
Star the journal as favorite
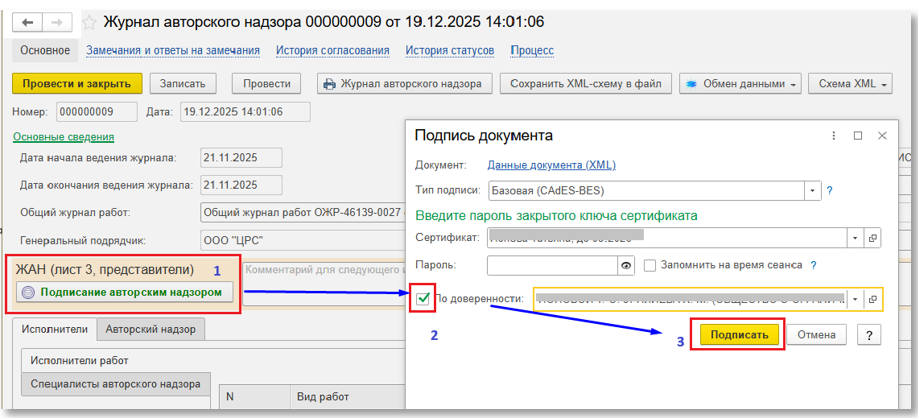(x=90, y=21)
